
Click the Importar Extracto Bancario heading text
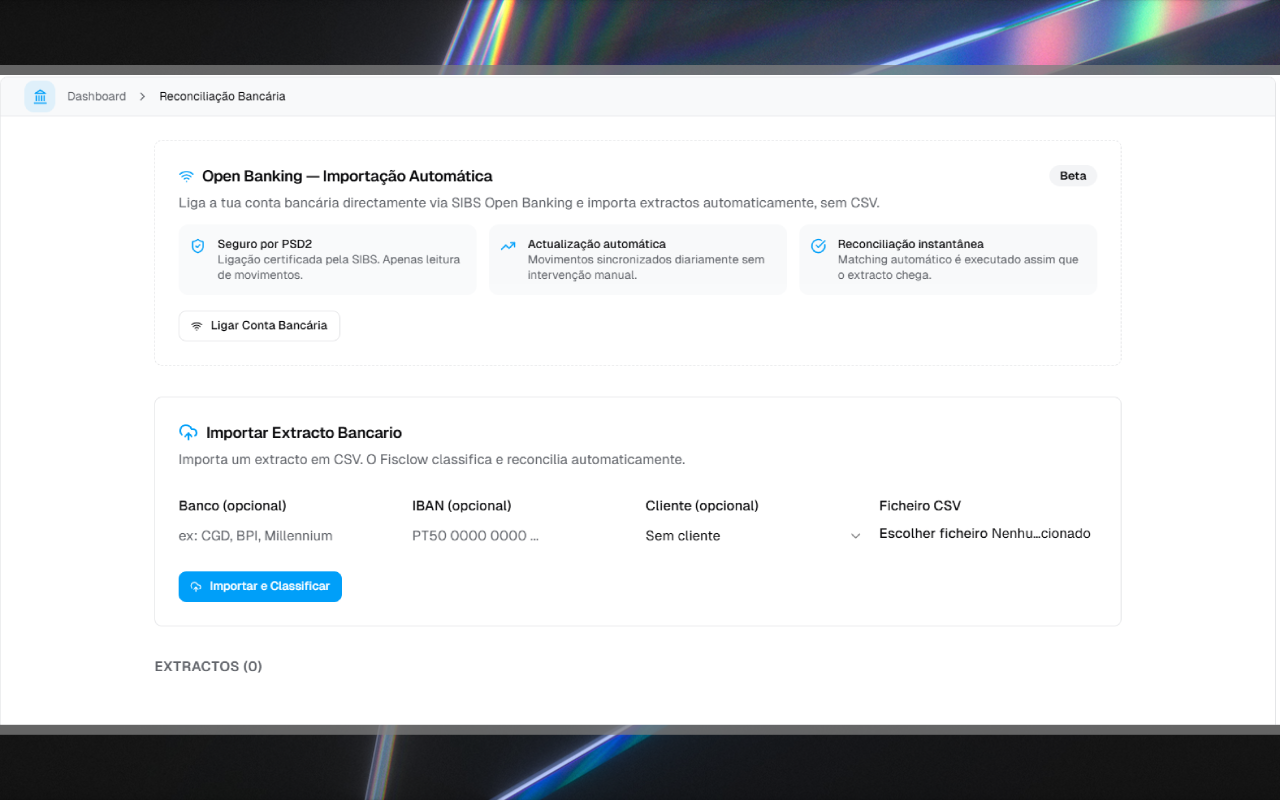click(304, 433)
